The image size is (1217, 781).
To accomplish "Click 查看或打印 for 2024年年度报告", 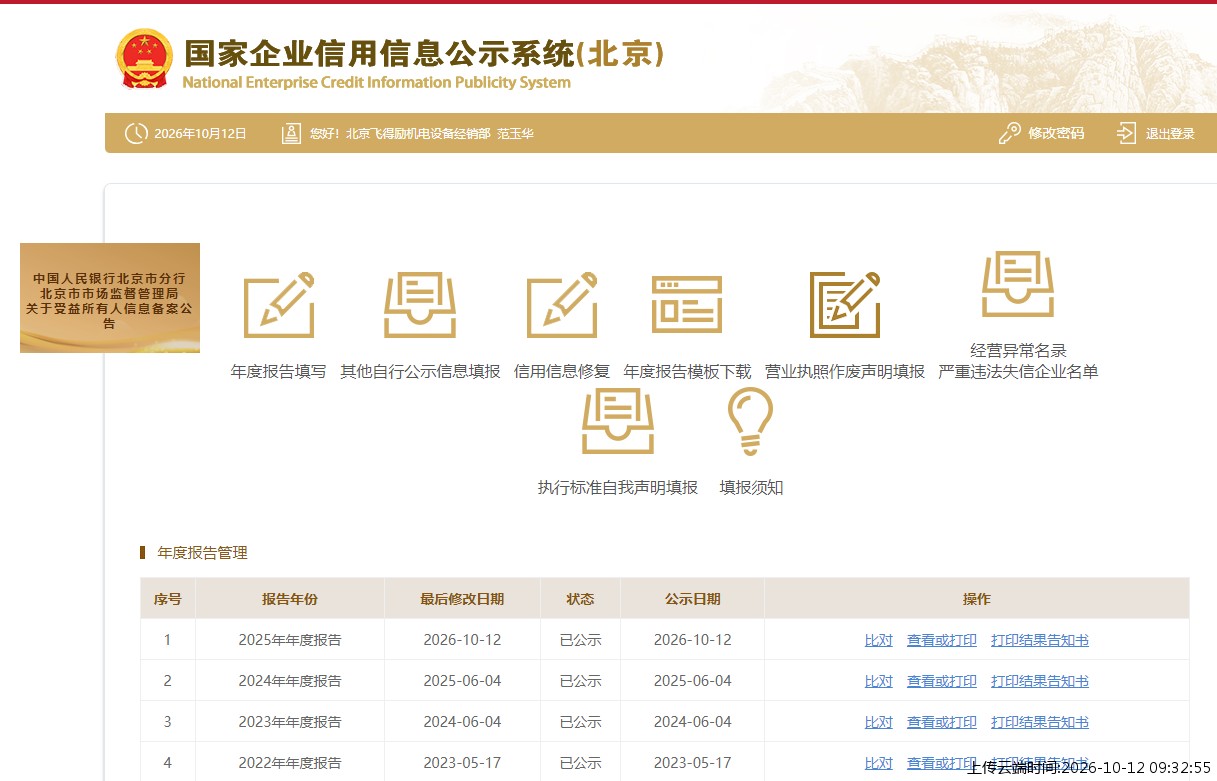I will [942, 681].
